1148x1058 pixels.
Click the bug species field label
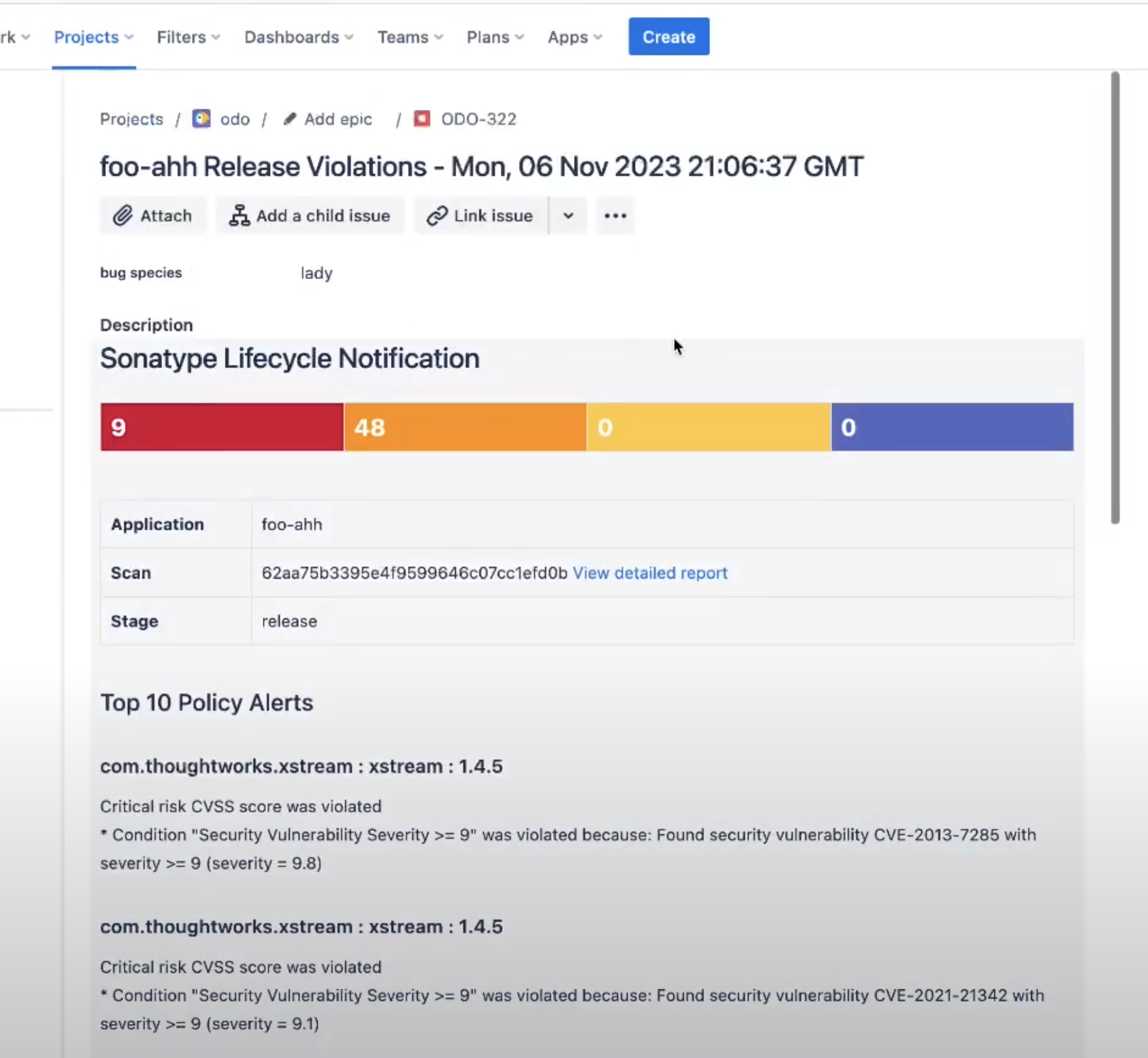coord(141,273)
